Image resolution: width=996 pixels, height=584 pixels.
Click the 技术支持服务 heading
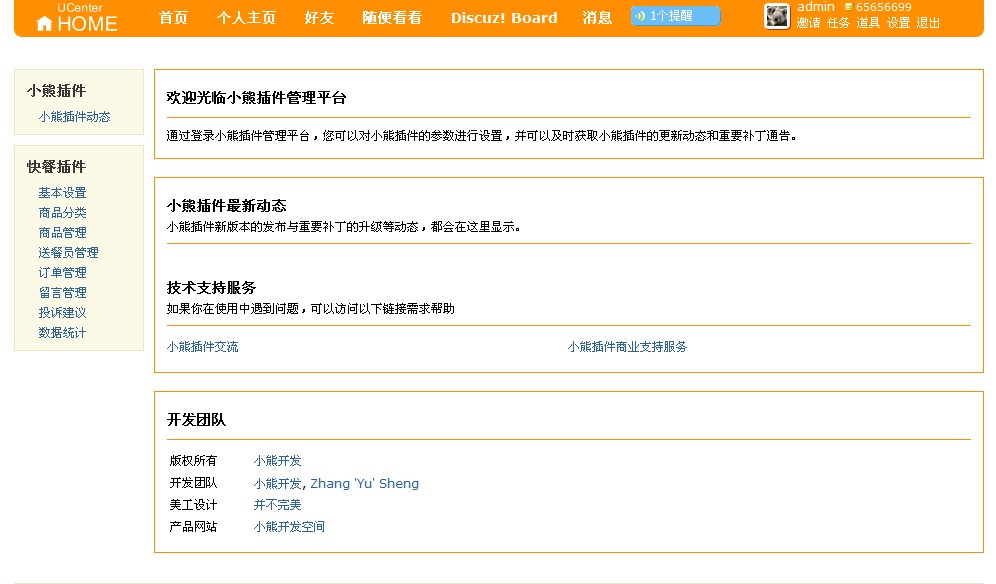click(x=212, y=288)
